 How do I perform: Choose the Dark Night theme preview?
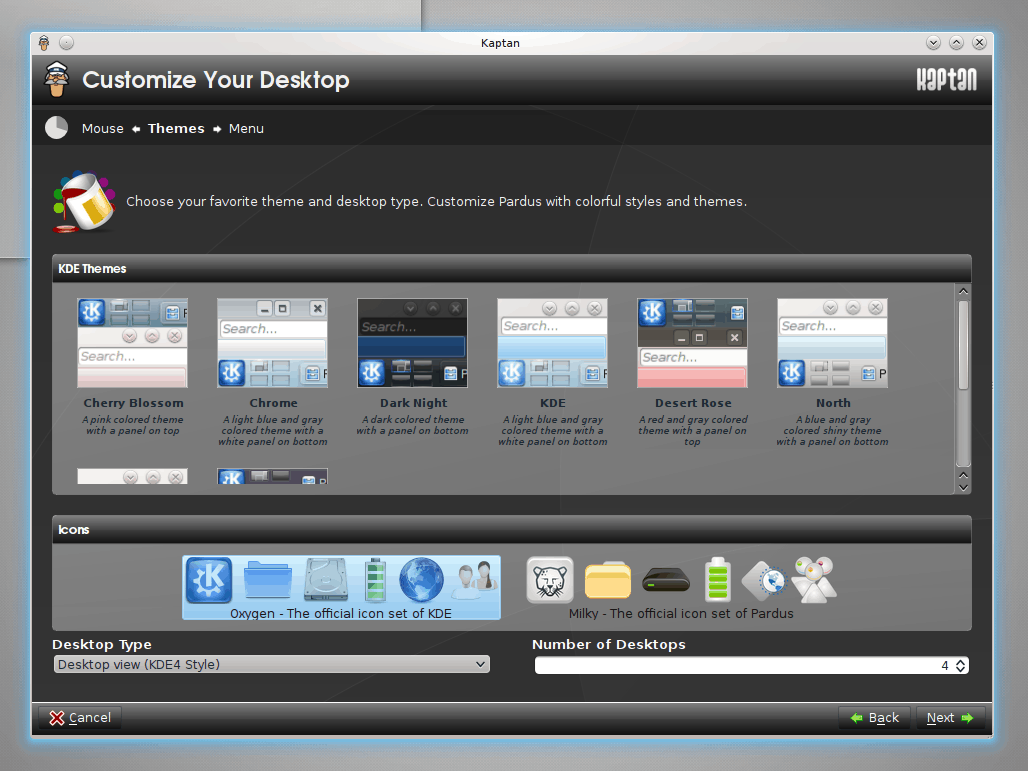[412, 343]
